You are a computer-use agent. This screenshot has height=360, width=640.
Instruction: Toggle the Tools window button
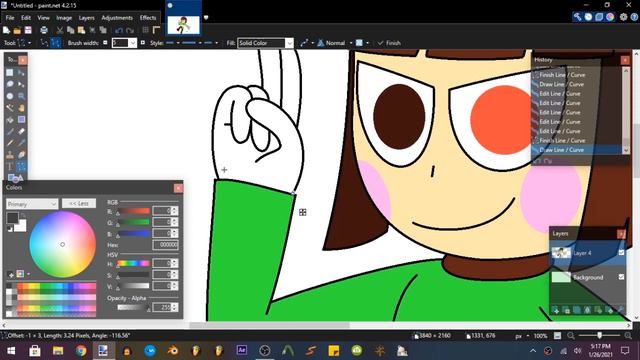tap(577, 17)
